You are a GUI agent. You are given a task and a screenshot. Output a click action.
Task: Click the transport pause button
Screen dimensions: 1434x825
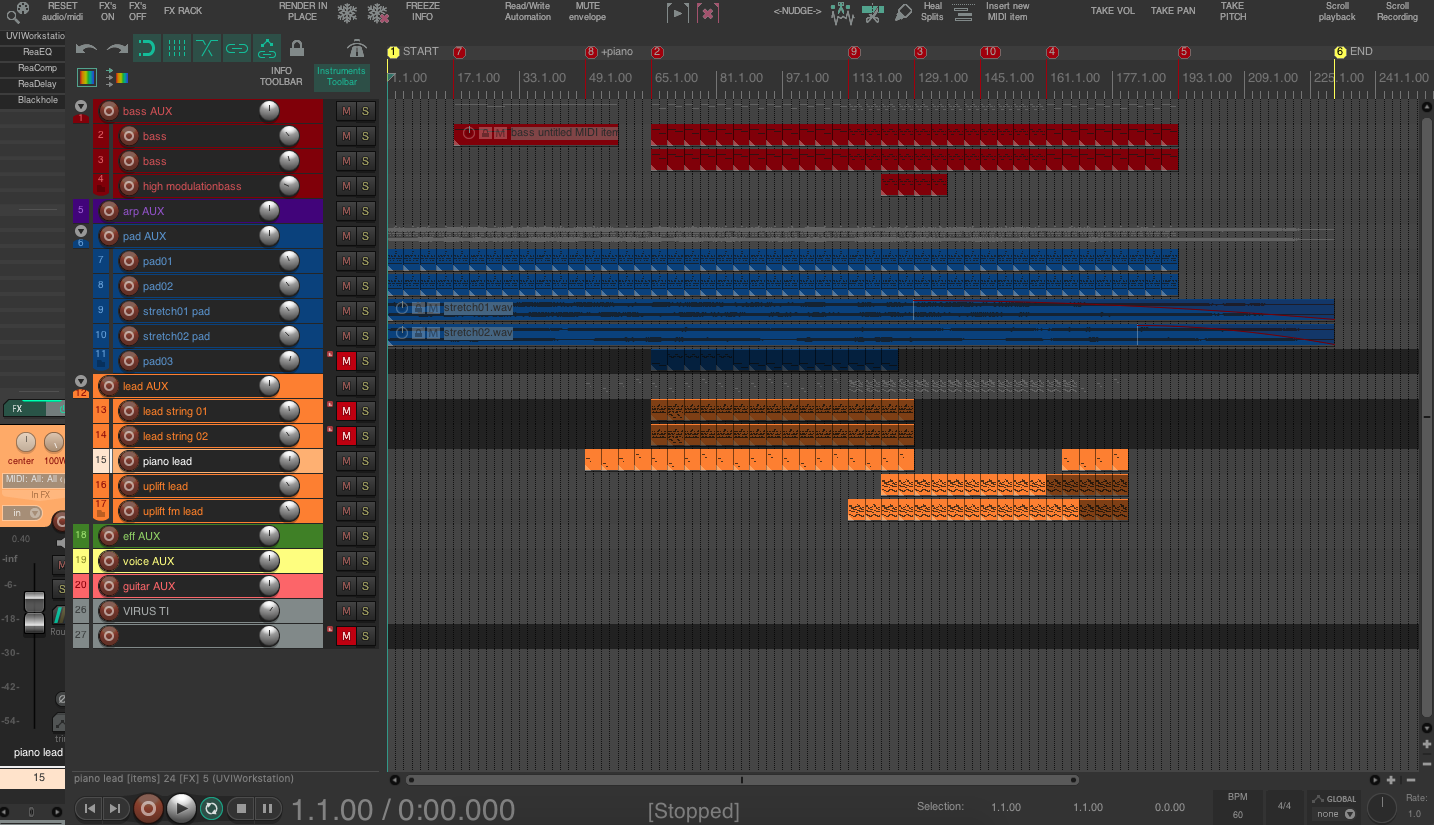[267, 808]
